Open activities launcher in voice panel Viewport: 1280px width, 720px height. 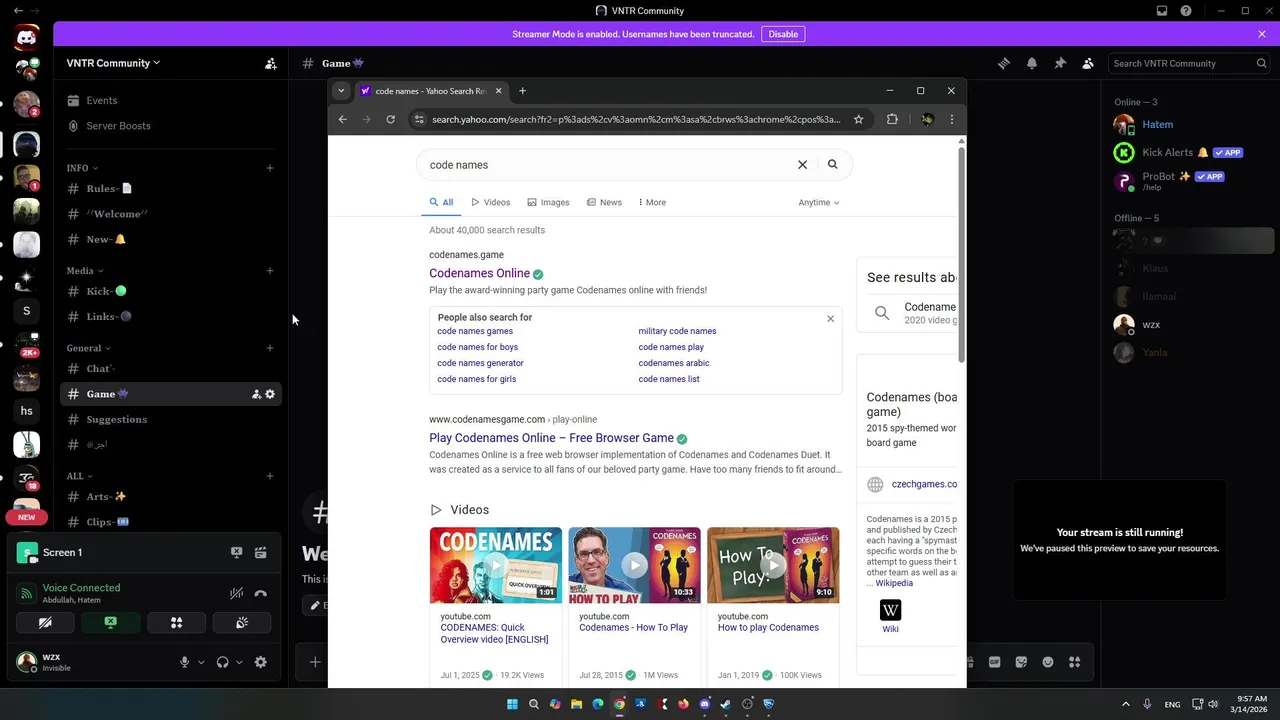tap(176, 622)
